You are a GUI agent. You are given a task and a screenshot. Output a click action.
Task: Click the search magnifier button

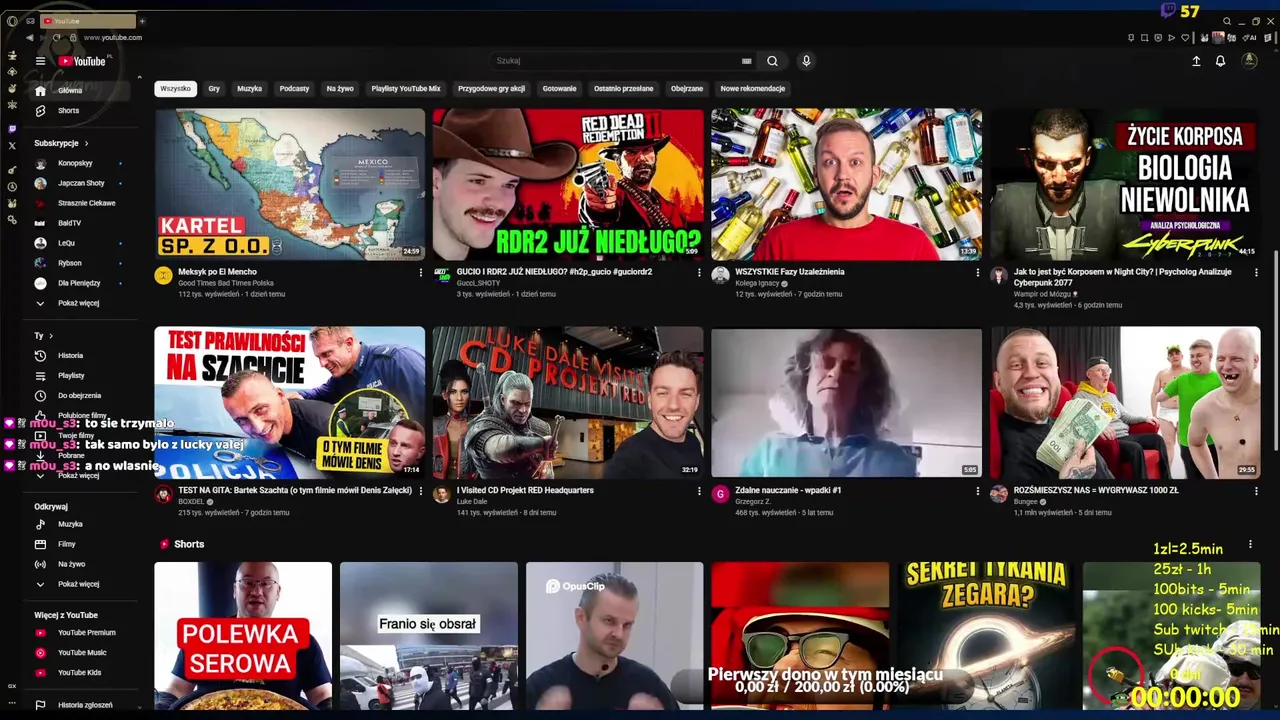(x=772, y=61)
